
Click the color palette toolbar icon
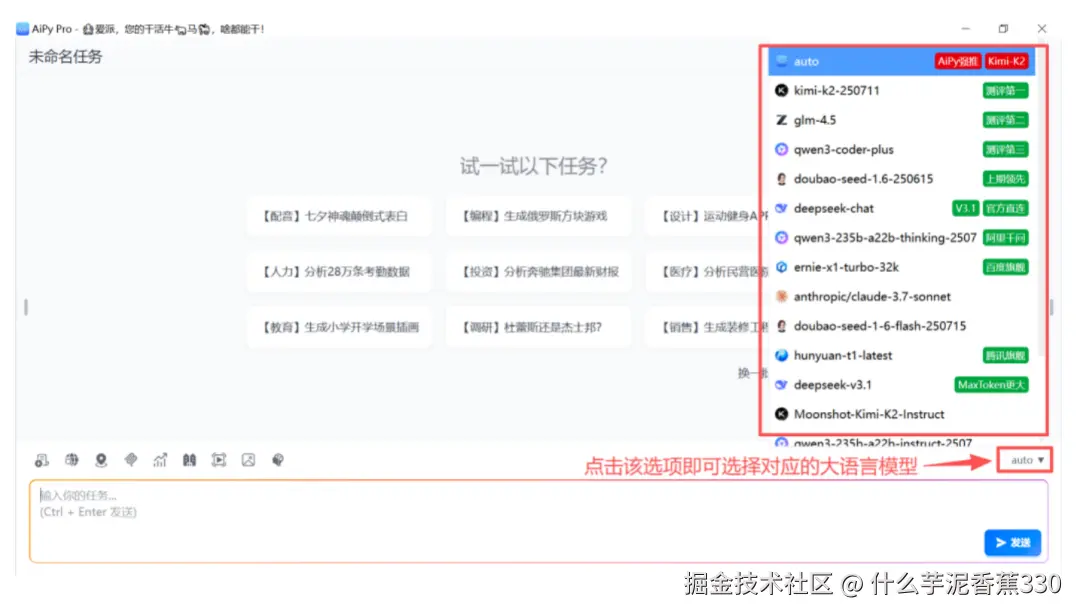point(278,460)
